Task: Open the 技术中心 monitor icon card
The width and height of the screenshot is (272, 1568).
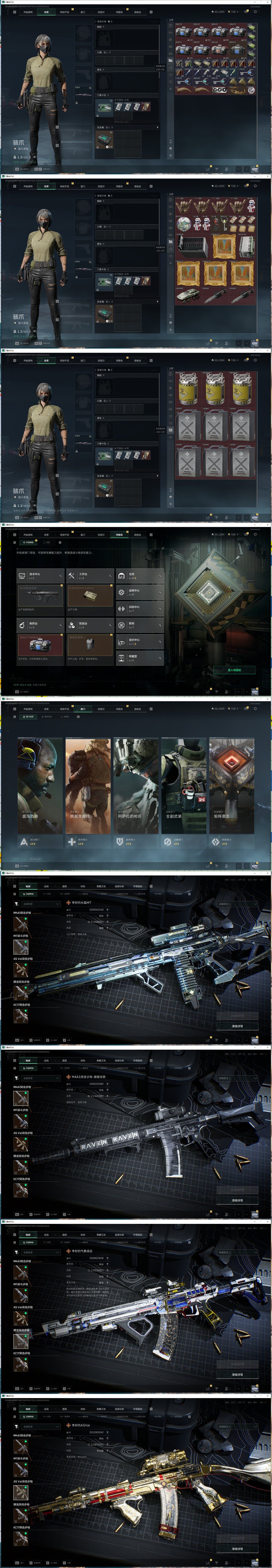Action: (x=22, y=575)
